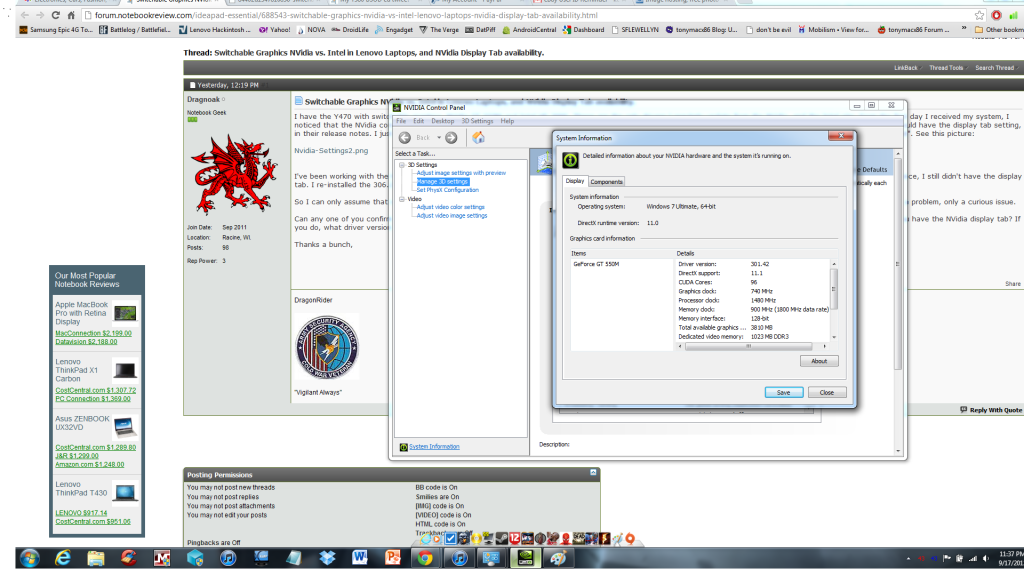Switch to the Components tab
This screenshot has width=1024, height=576.
point(607,182)
